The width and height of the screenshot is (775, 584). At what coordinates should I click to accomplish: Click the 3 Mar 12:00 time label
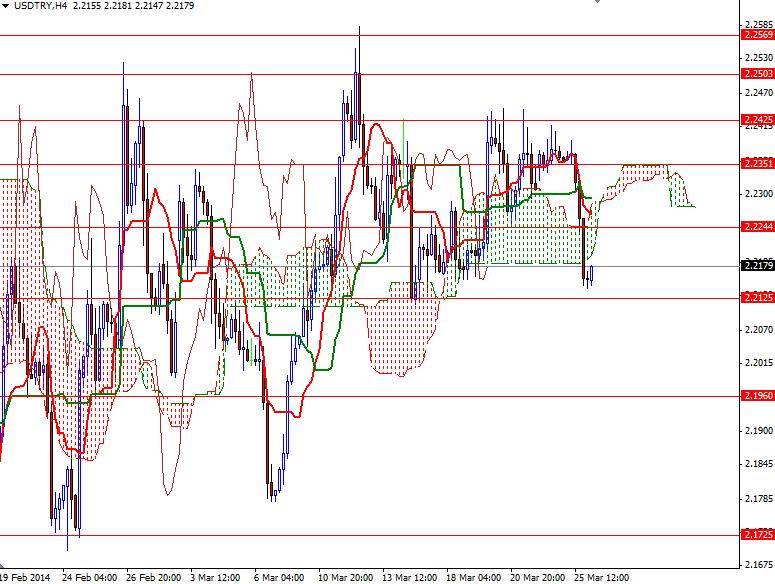215,578
